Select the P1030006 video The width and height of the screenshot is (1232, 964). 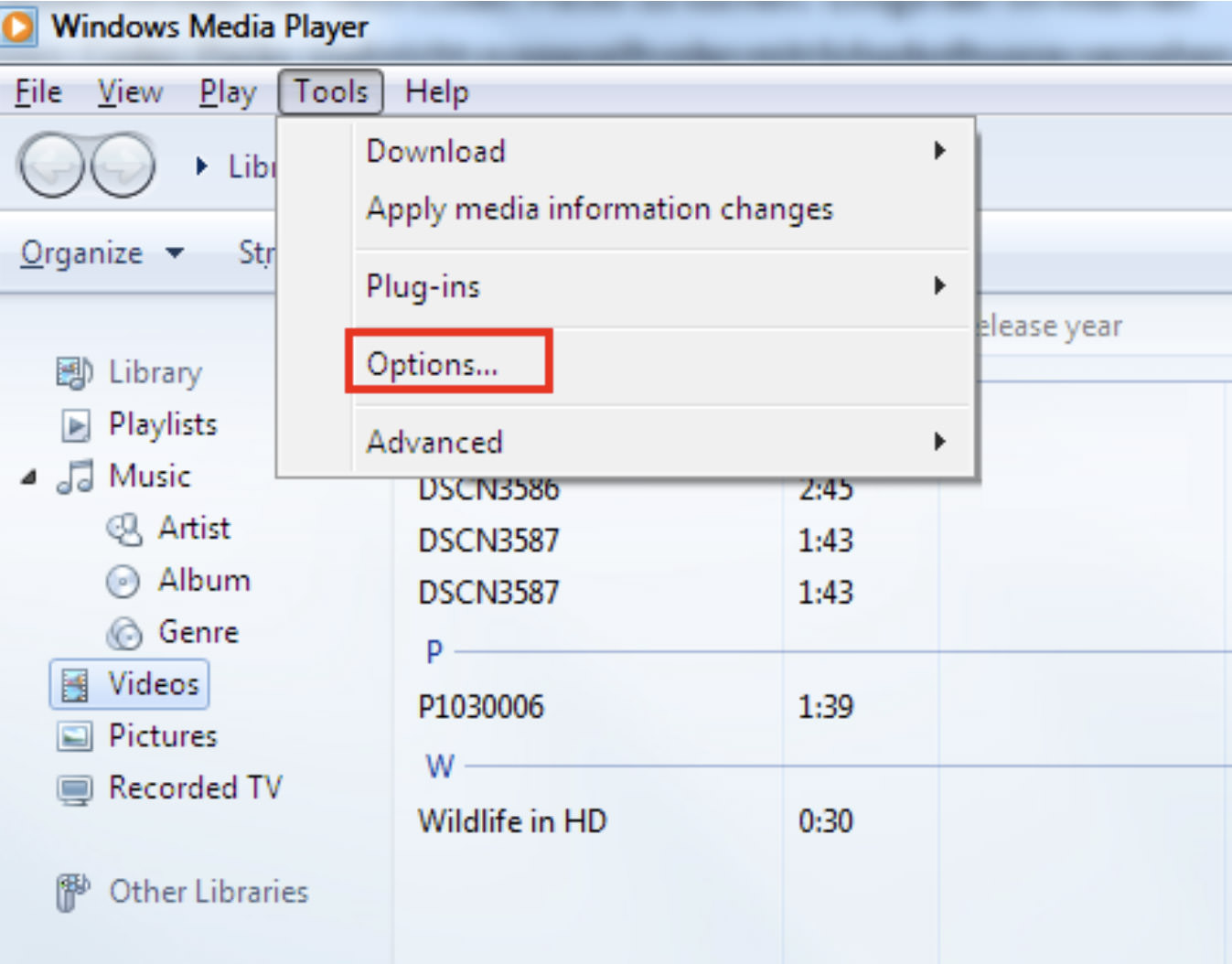pos(481,707)
